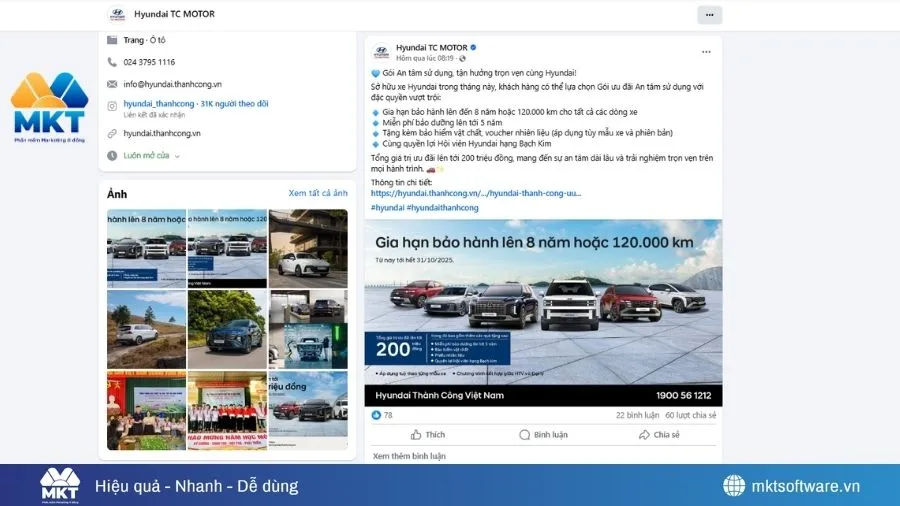Open the white car on hillside photo

(146, 329)
